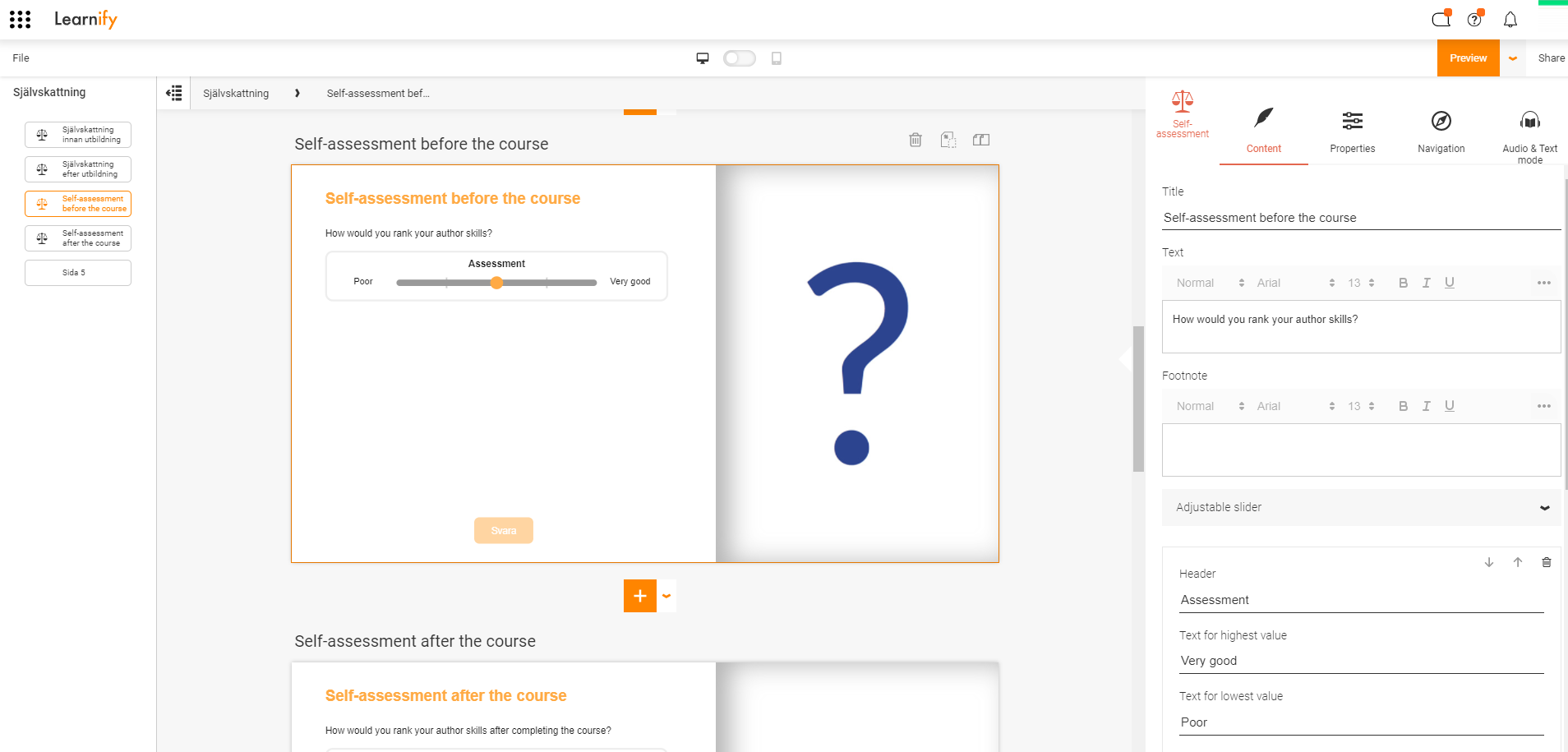This screenshot has width=1568, height=752.
Task: Move the slider item down with arrow icon
Action: [1489, 562]
